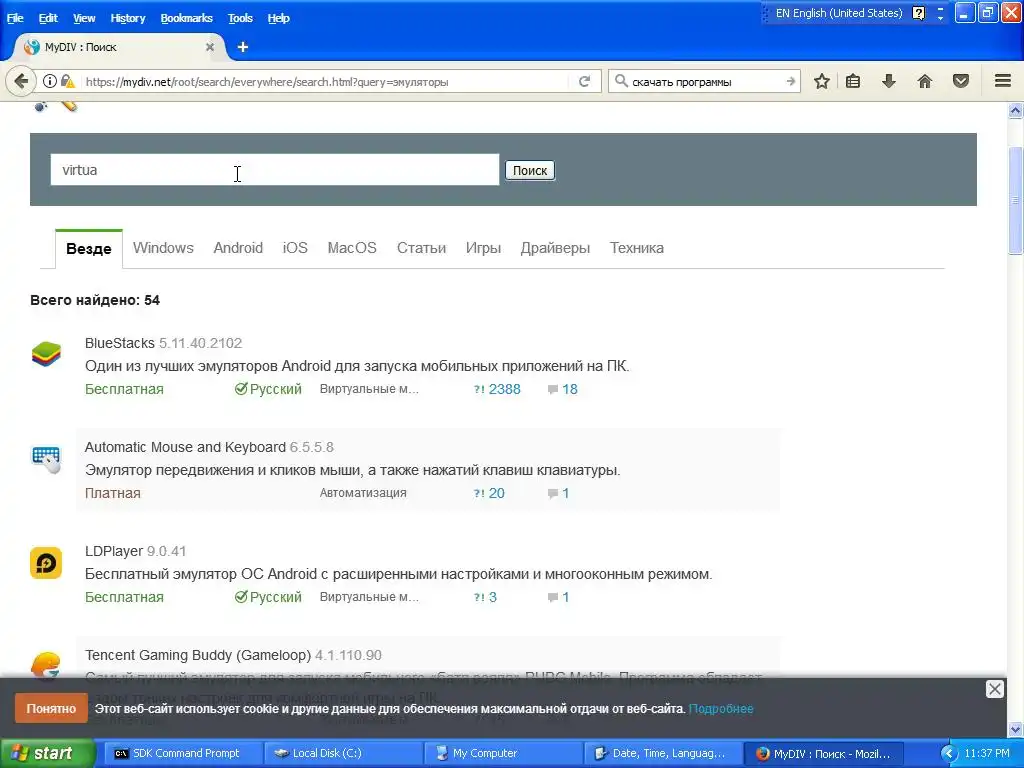Click the page scroll up arrow

(x=1016, y=110)
